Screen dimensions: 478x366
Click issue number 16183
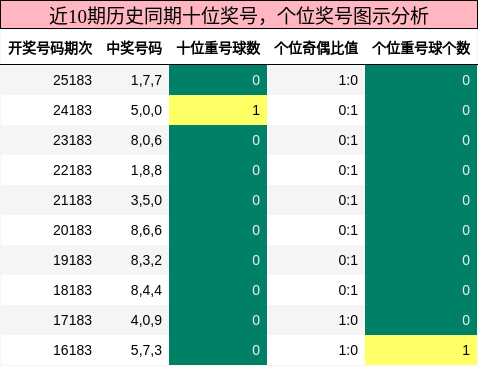click(72, 350)
